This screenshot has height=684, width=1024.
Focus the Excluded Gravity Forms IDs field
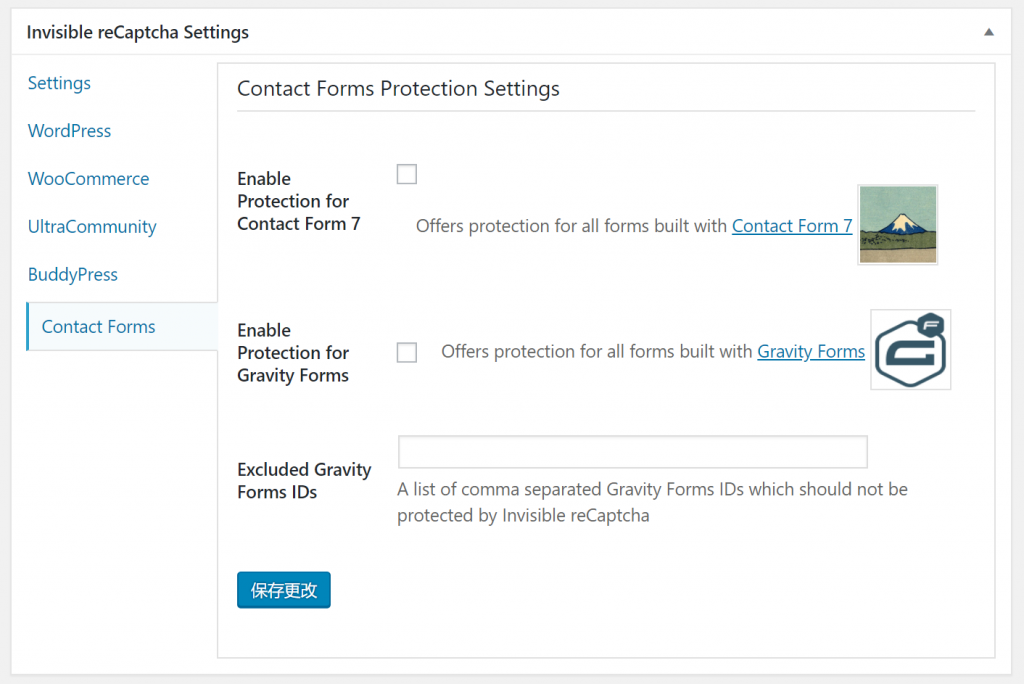(x=632, y=452)
